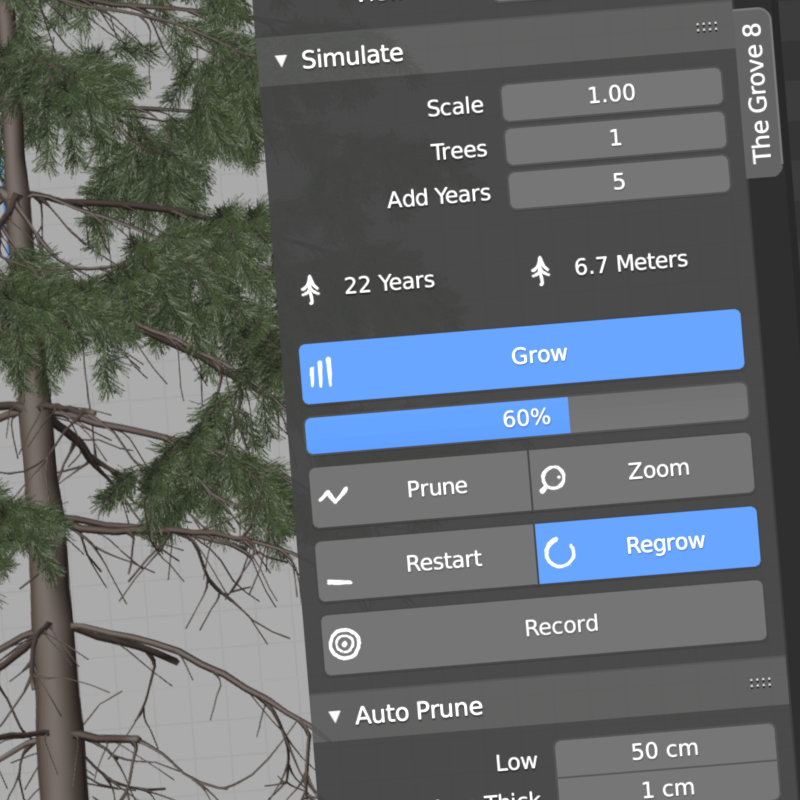
Task: Click the Low field showing 50 cm
Action: (x=665, y=751)
